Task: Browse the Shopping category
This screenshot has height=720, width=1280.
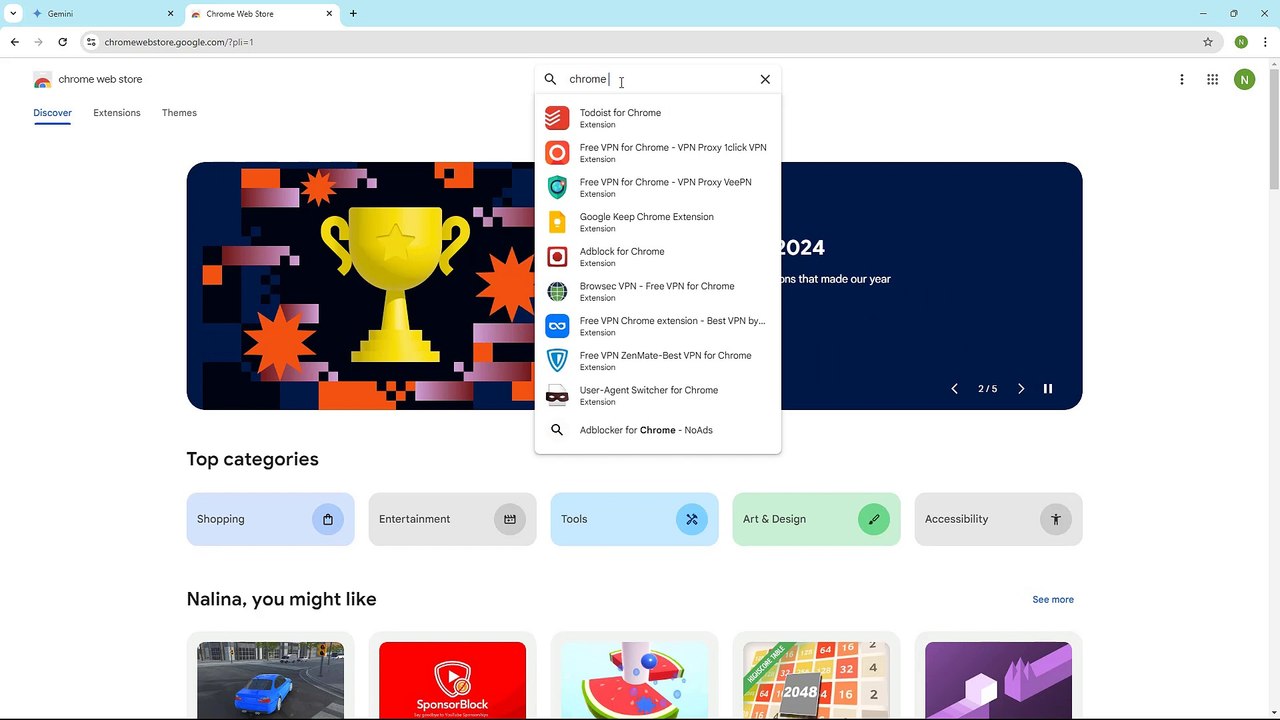Action: tap(270, 519)
